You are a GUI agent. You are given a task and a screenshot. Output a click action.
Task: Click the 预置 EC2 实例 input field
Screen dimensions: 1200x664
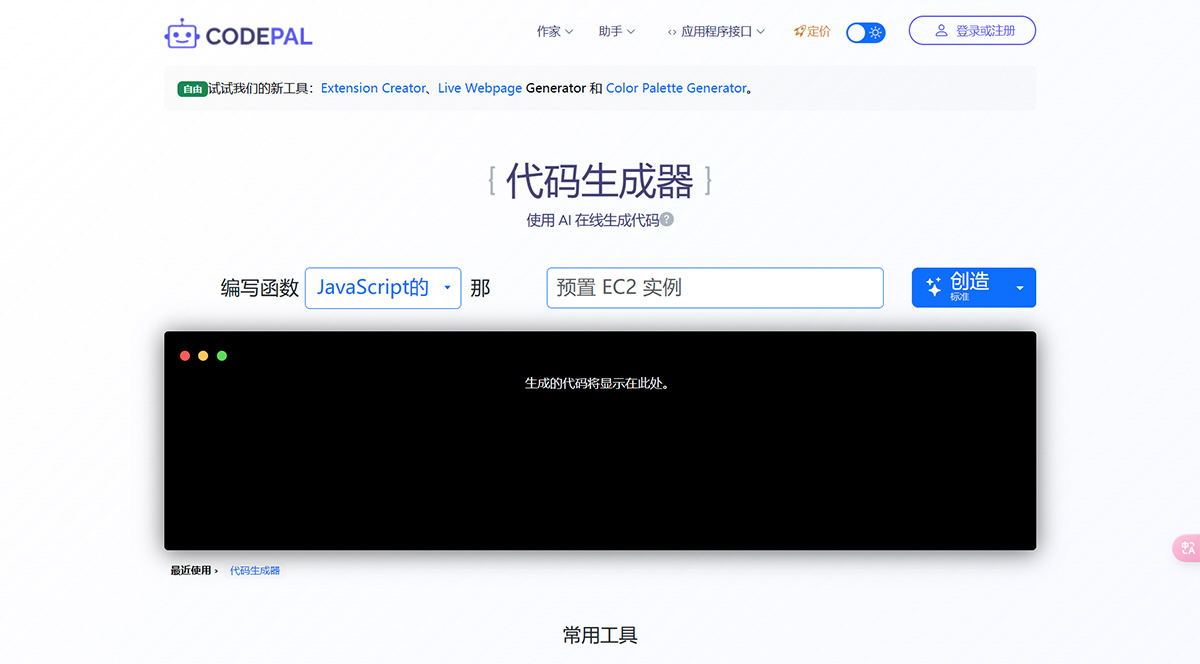tap(714, 287)
